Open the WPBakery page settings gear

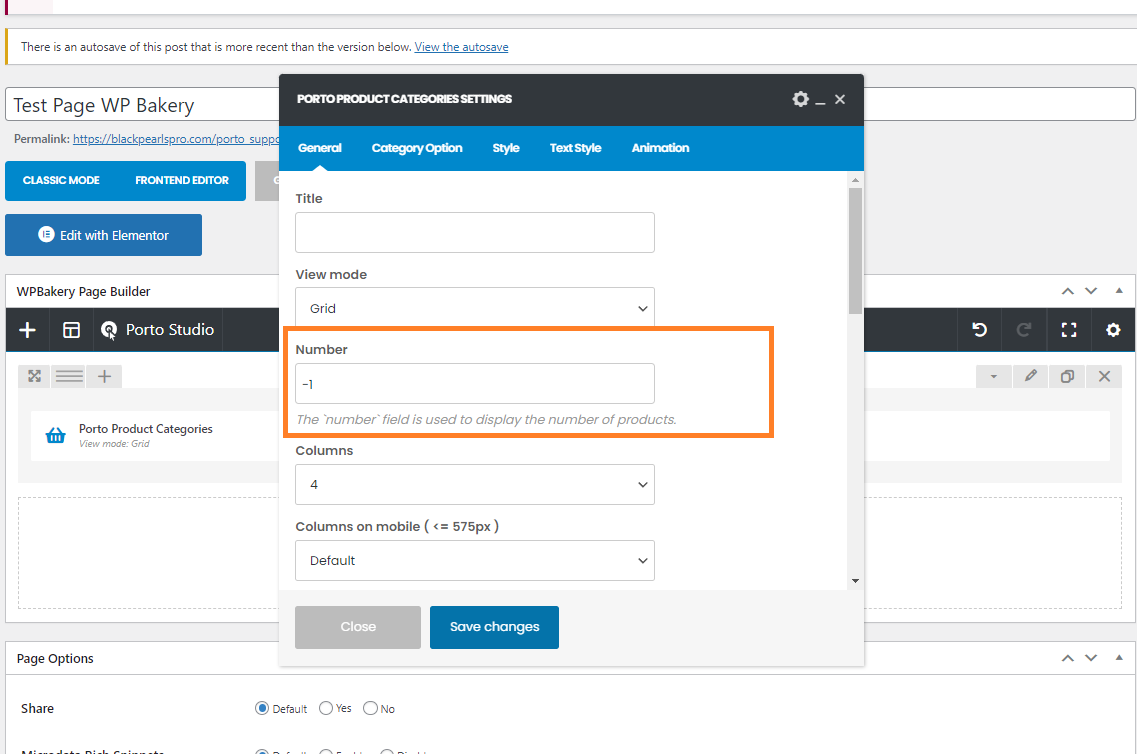click(x=1113, y=330)
